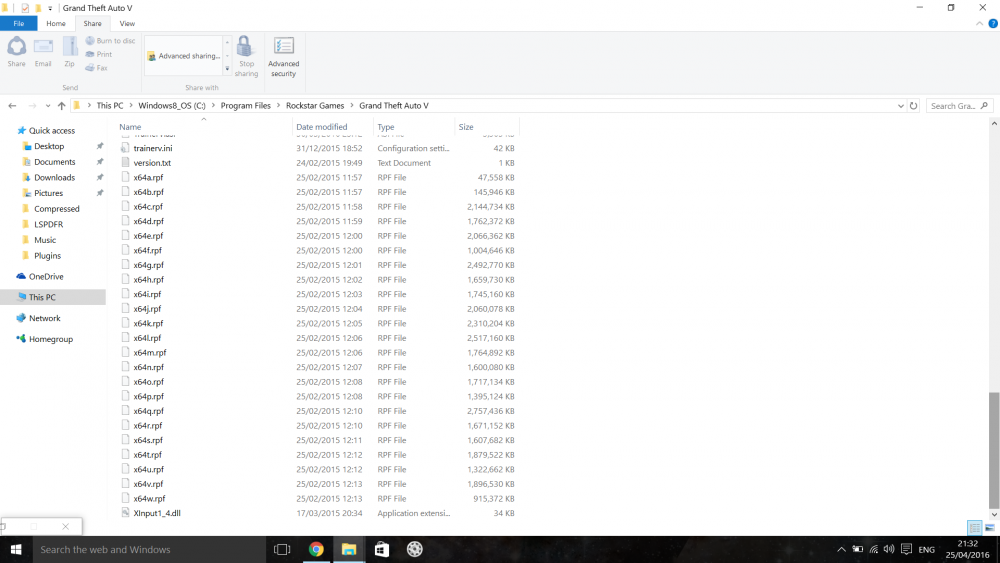Open Windows Store from taskbar

tap(381, 550)
